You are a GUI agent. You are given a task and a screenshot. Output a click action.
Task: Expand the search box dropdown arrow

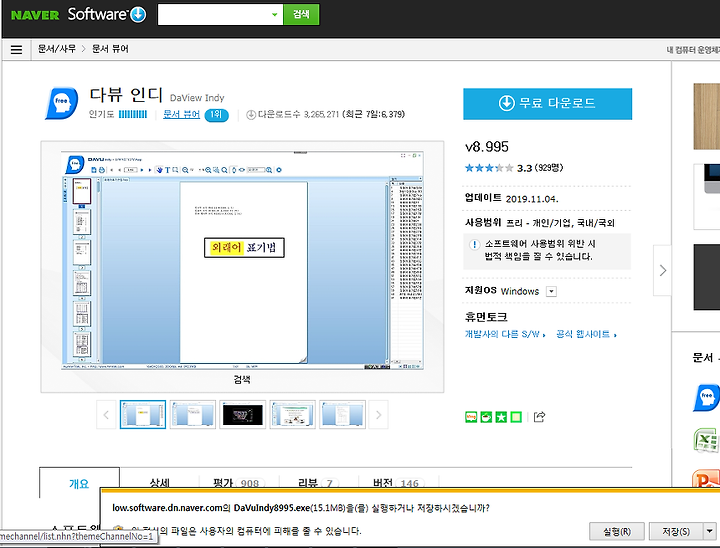(275, 15)
